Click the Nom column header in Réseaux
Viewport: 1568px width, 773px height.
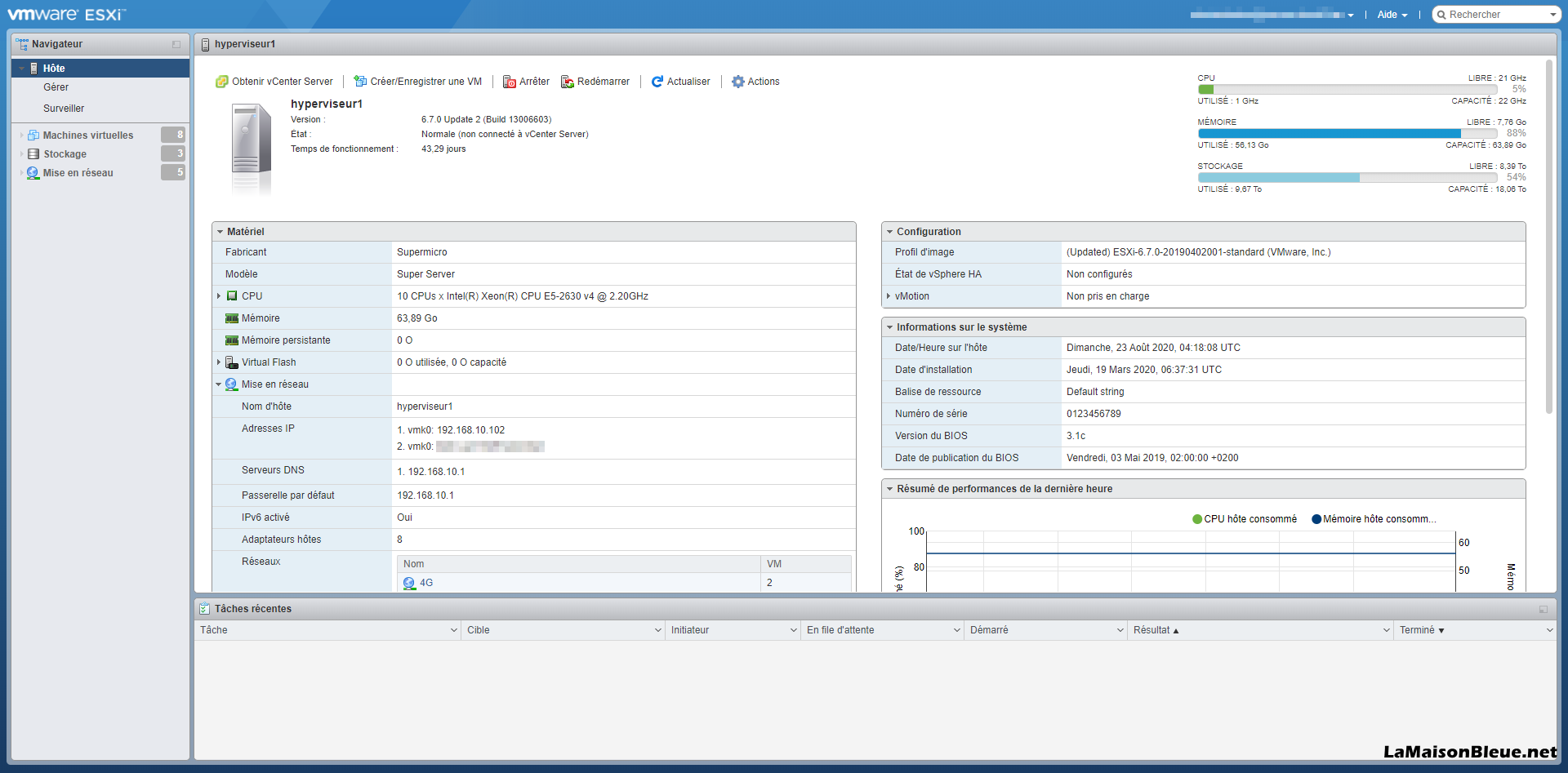pyautogui.click(x=578, y=564)
